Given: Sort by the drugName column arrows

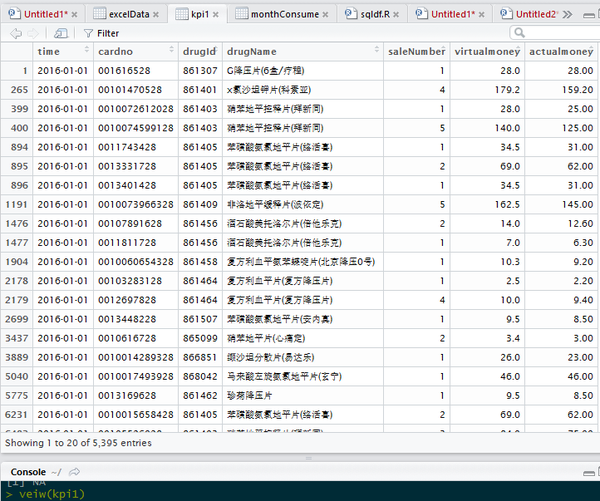Looking at the screenshot, I should [377, 49].
